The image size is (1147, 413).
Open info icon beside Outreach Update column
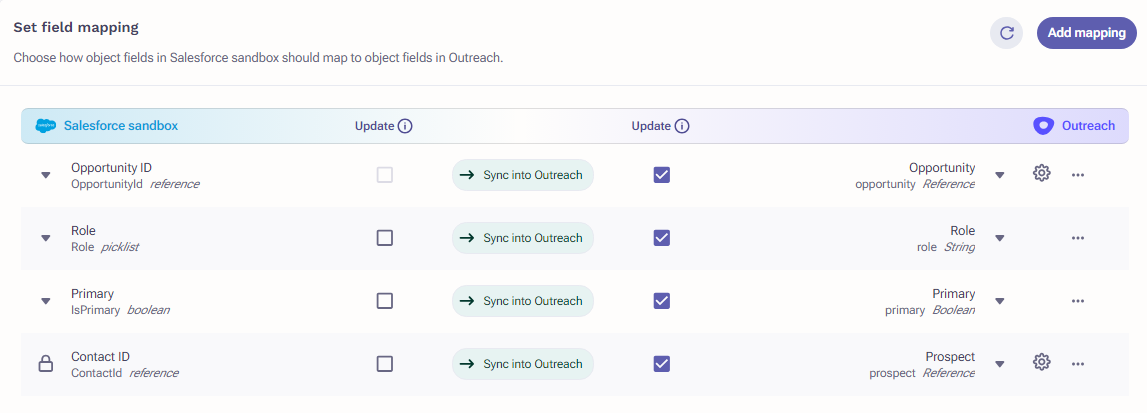pyautogui.click(x=682, y=126)
